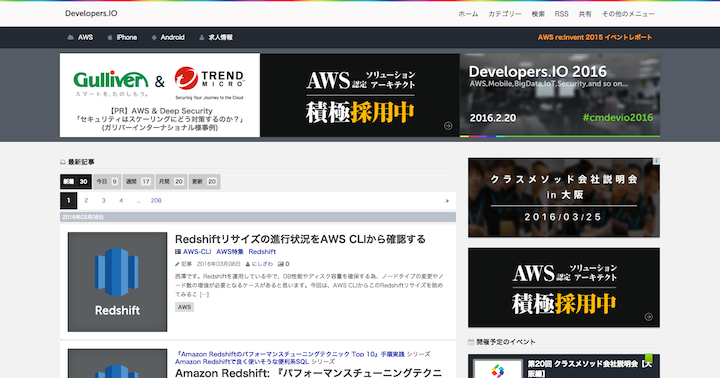Select the 今日 tab with 9 articles
Viewport: 720px width, 378px height.
[x=107, y=181]
